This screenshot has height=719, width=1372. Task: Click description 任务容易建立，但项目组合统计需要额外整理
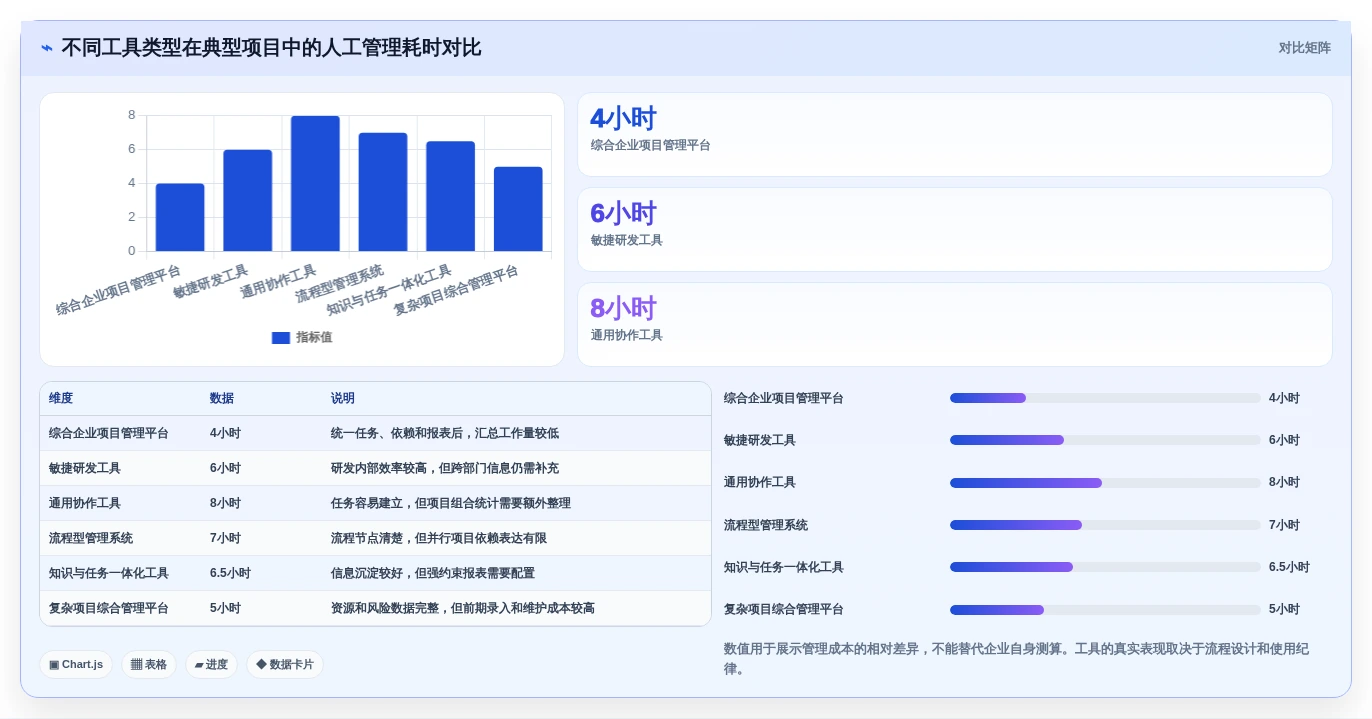pyautogui.click(x=451, y=503)
